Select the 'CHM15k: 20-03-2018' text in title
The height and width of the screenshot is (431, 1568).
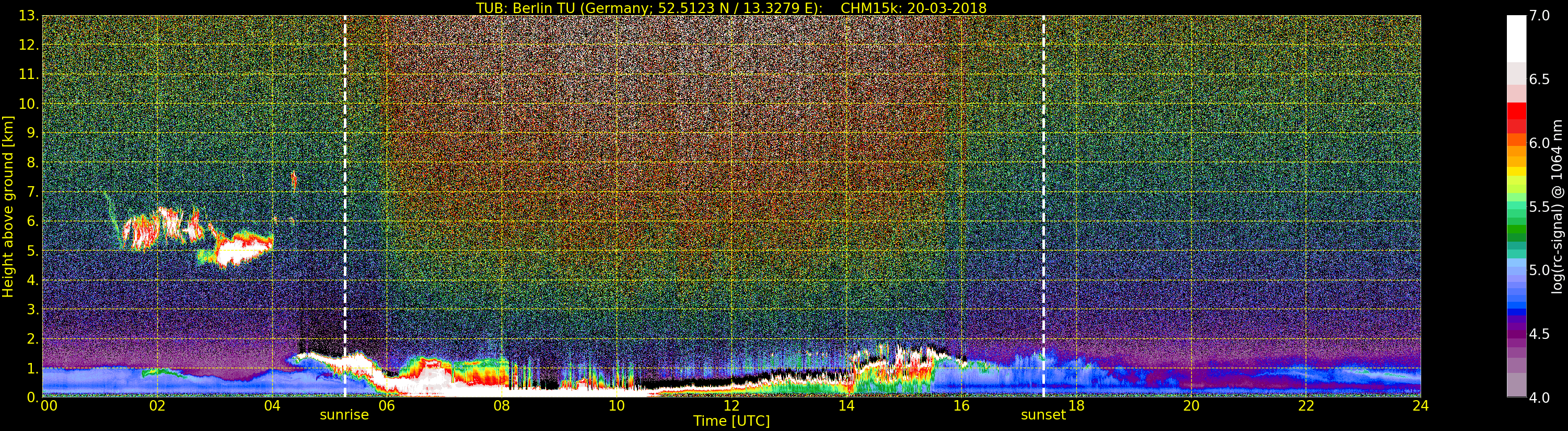click(914, 8)
